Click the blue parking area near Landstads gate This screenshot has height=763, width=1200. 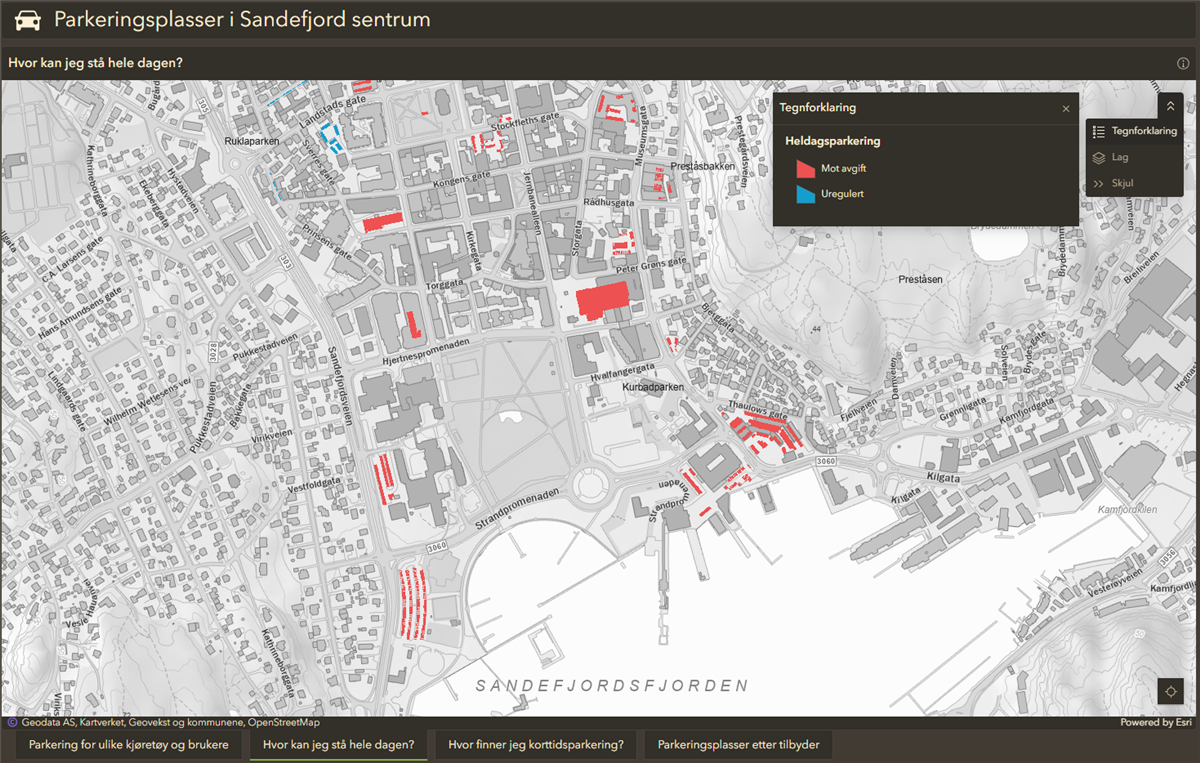pyautogui.click(x=329, y=135)
